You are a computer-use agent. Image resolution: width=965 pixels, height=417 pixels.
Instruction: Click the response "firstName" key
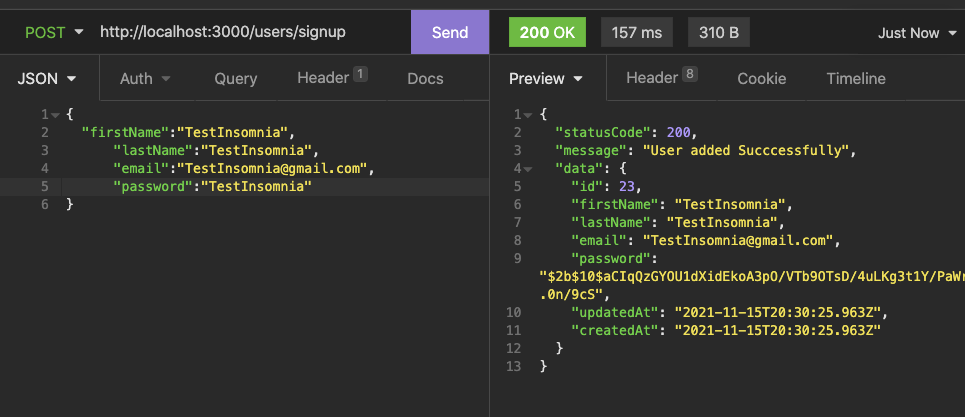click(x=615, y=204)
